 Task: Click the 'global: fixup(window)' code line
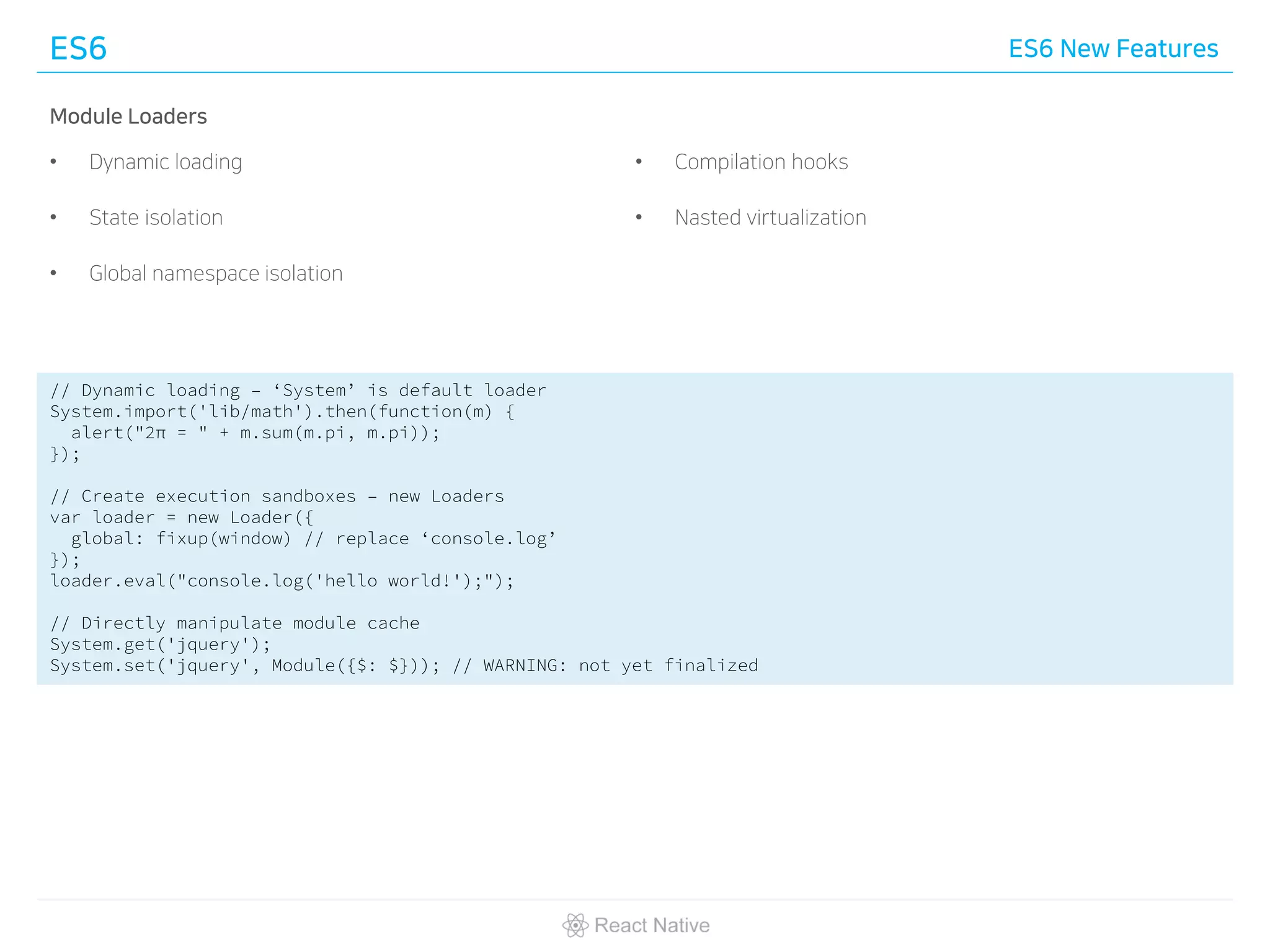click(x=314, y=539)
